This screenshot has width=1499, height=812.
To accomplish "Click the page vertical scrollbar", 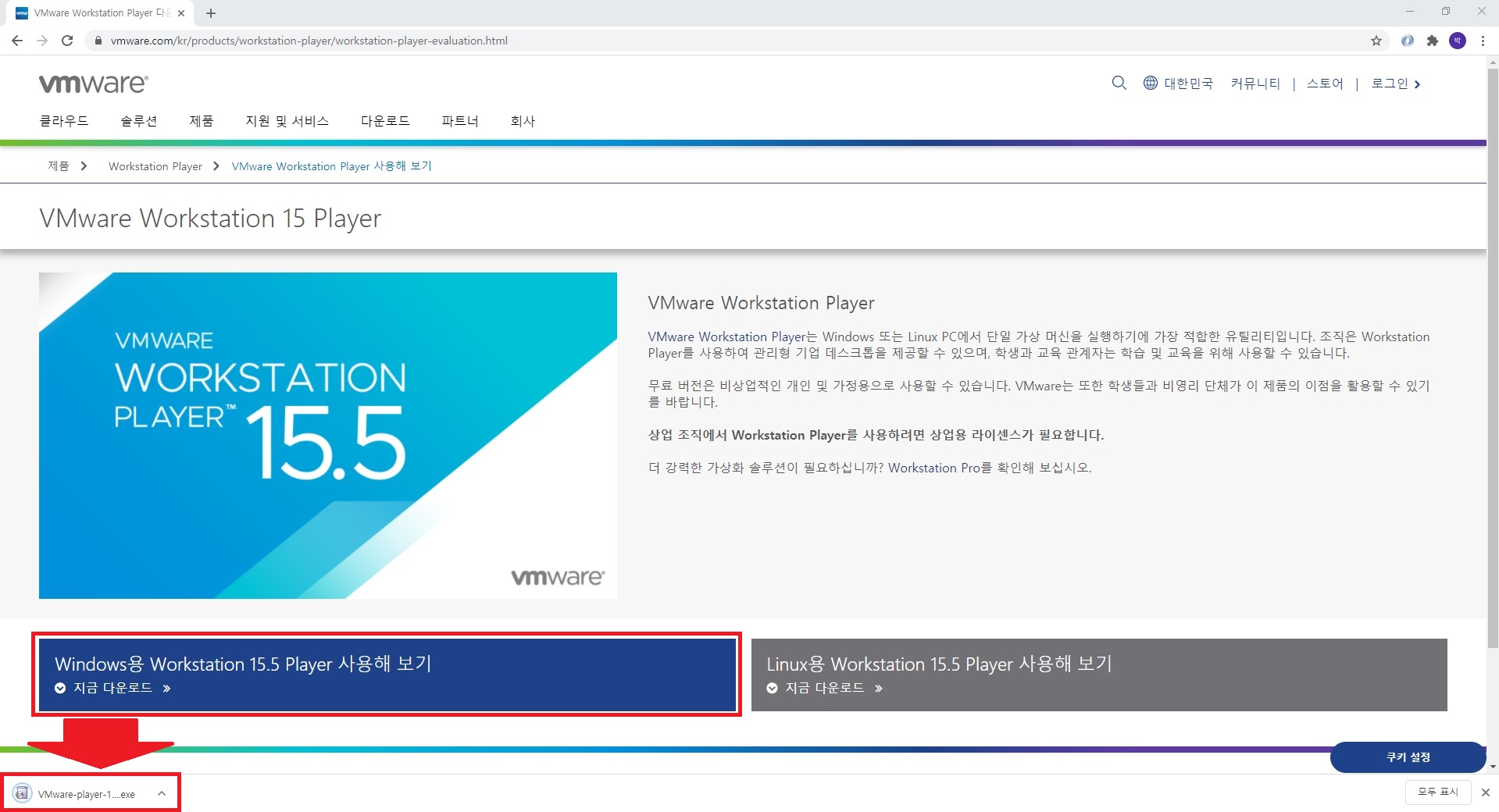I will 1493,358.
